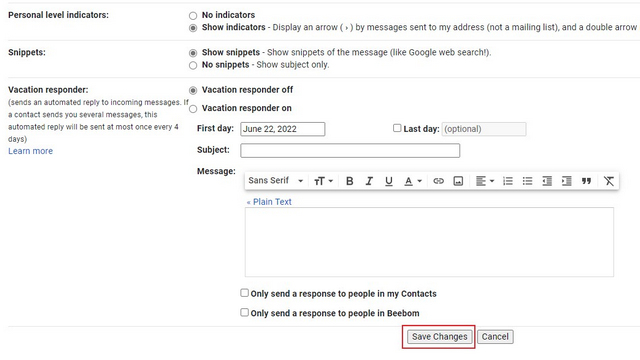Image resolution: width=640 pixels, height=360 pixels.
Task: Click the Save Changes button
Action: coord(439,337)
